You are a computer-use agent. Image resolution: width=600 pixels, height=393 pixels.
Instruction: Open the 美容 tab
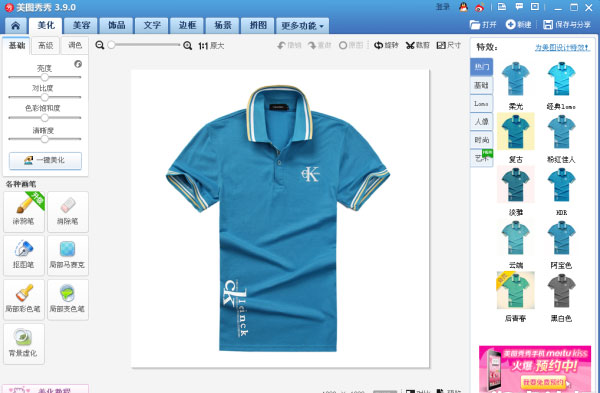click(x=81, y=26)
